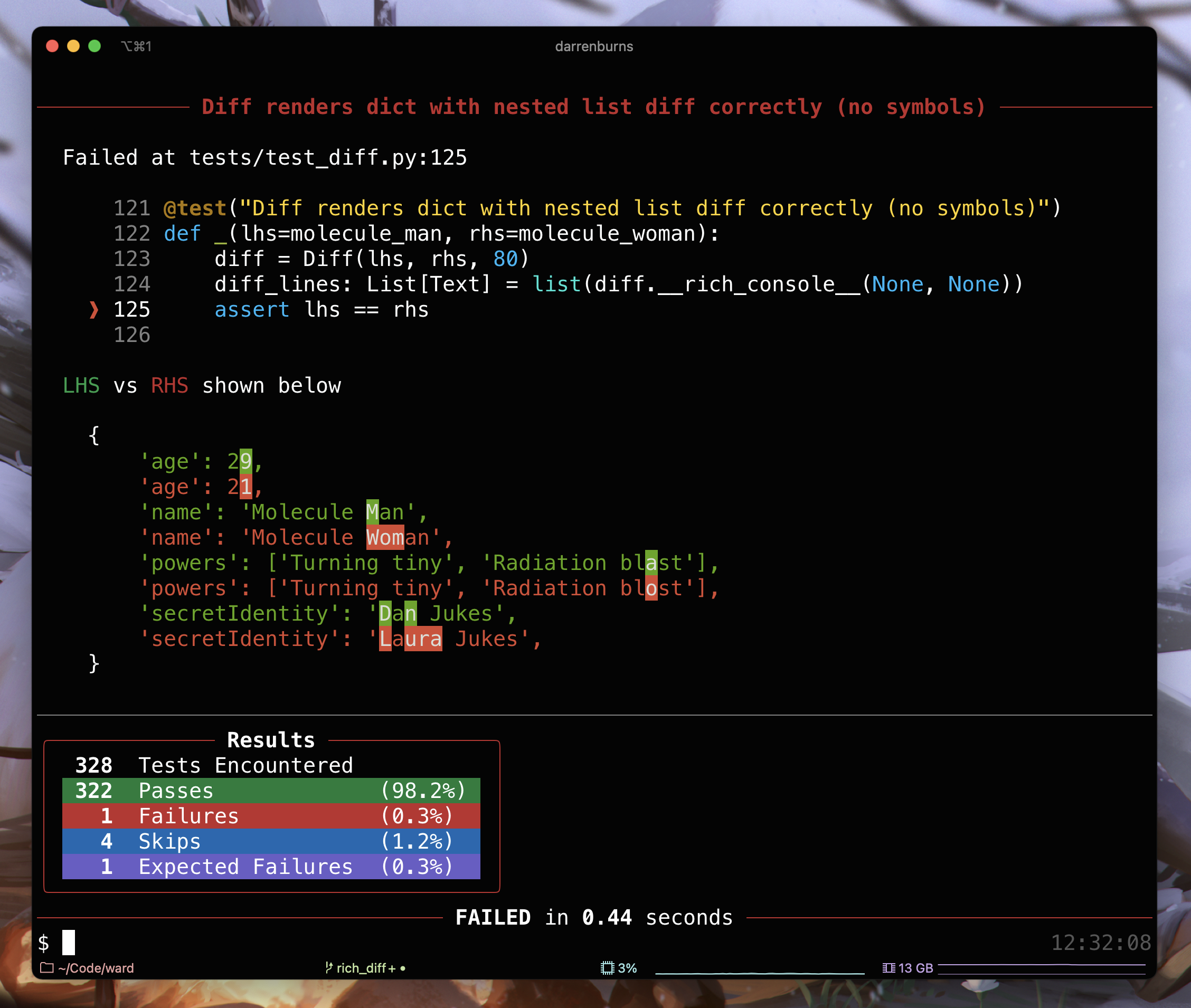Click the folder icon in the status bar

[48, 968]
